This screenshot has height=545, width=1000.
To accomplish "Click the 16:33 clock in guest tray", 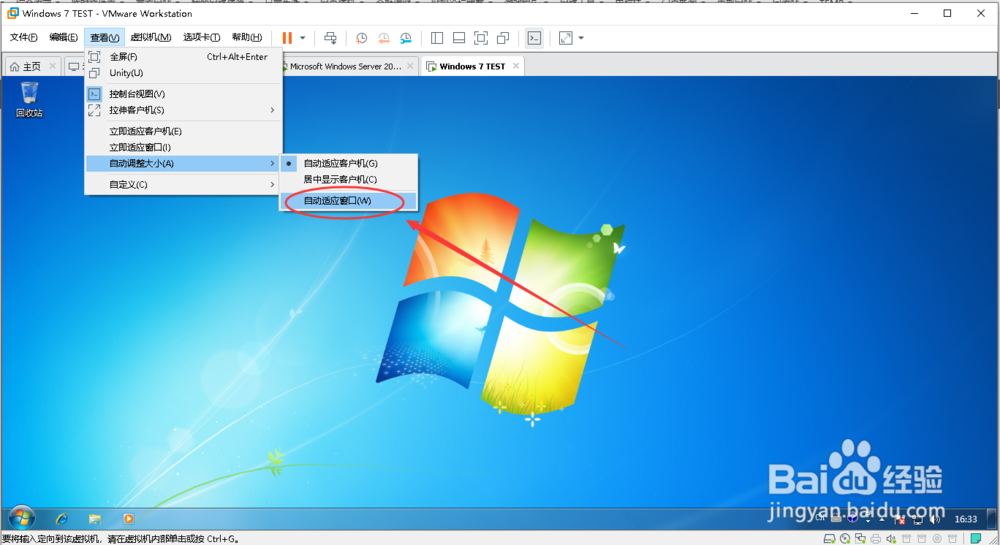I will point(966,520).
